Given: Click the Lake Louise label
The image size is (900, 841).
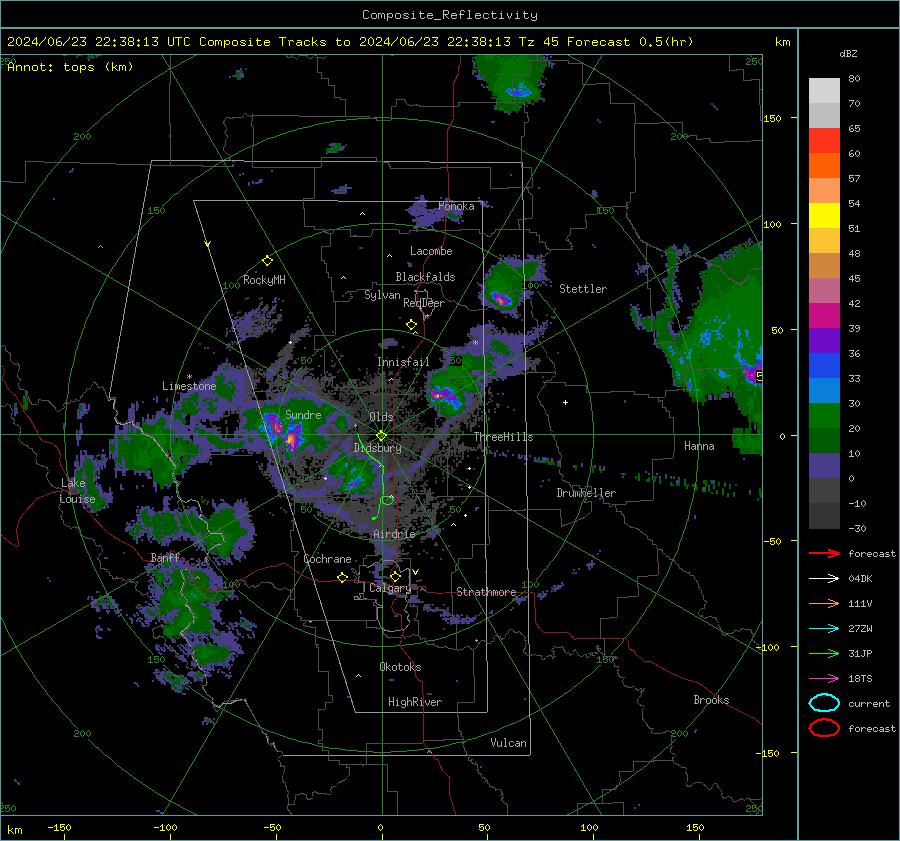Looking at the screenshot, I should pos(77,491).
